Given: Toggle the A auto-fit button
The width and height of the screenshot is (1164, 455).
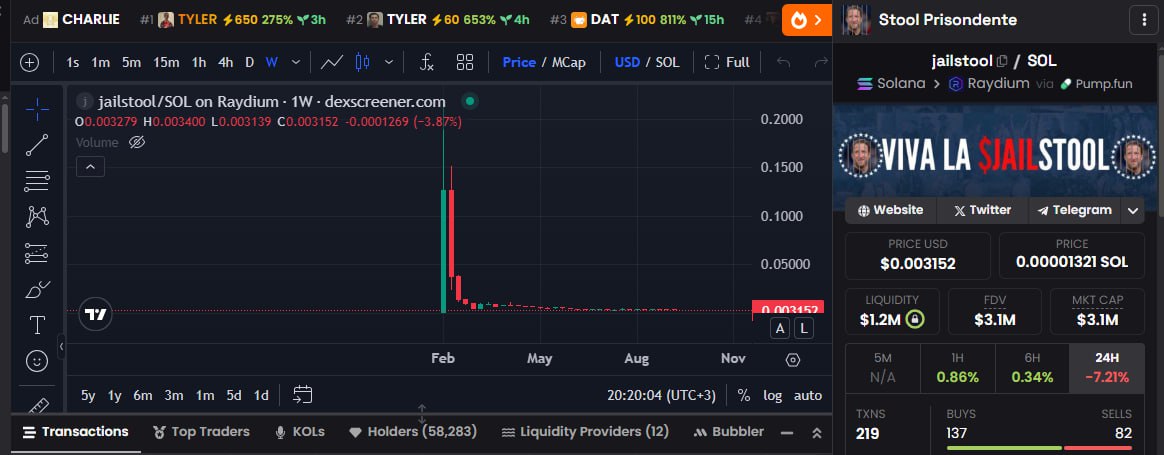Looking at the screenshot, I should [x=779, y=329].
